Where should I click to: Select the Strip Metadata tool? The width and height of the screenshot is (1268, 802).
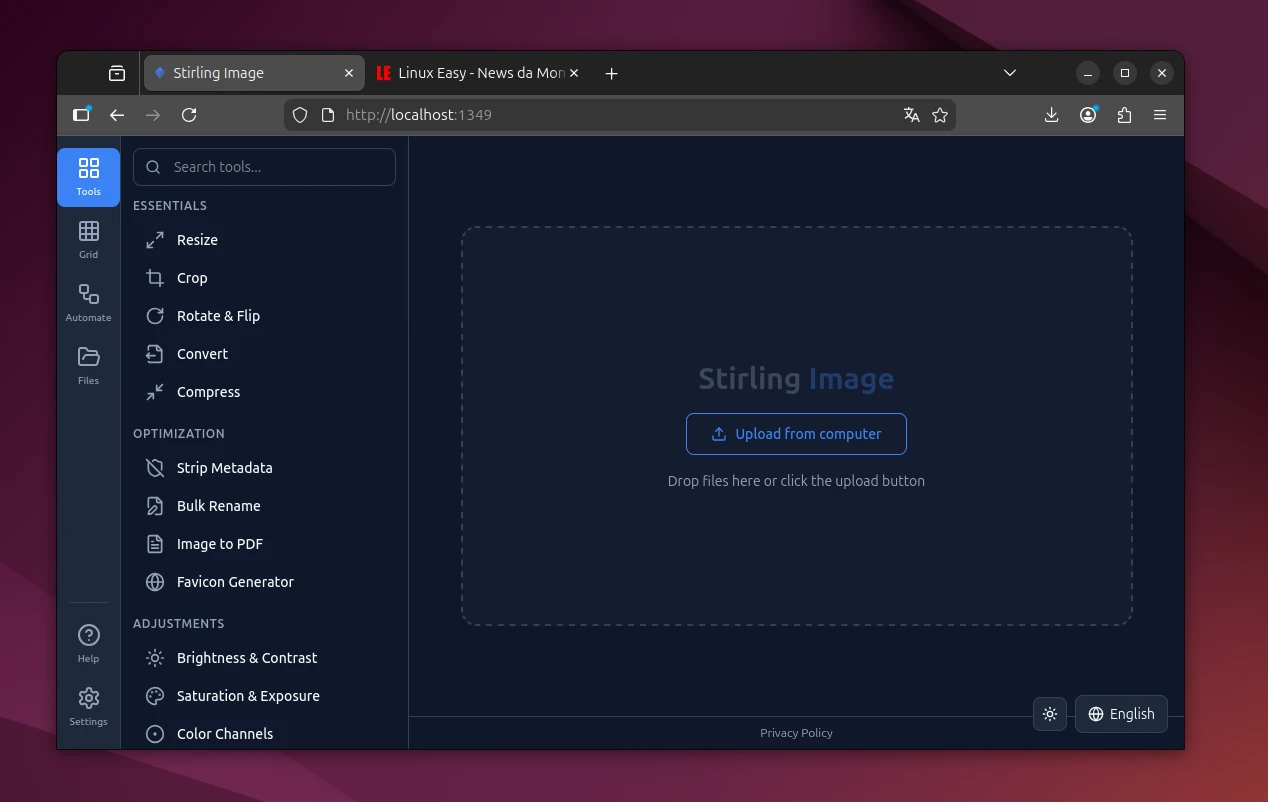tap(224, 467)
